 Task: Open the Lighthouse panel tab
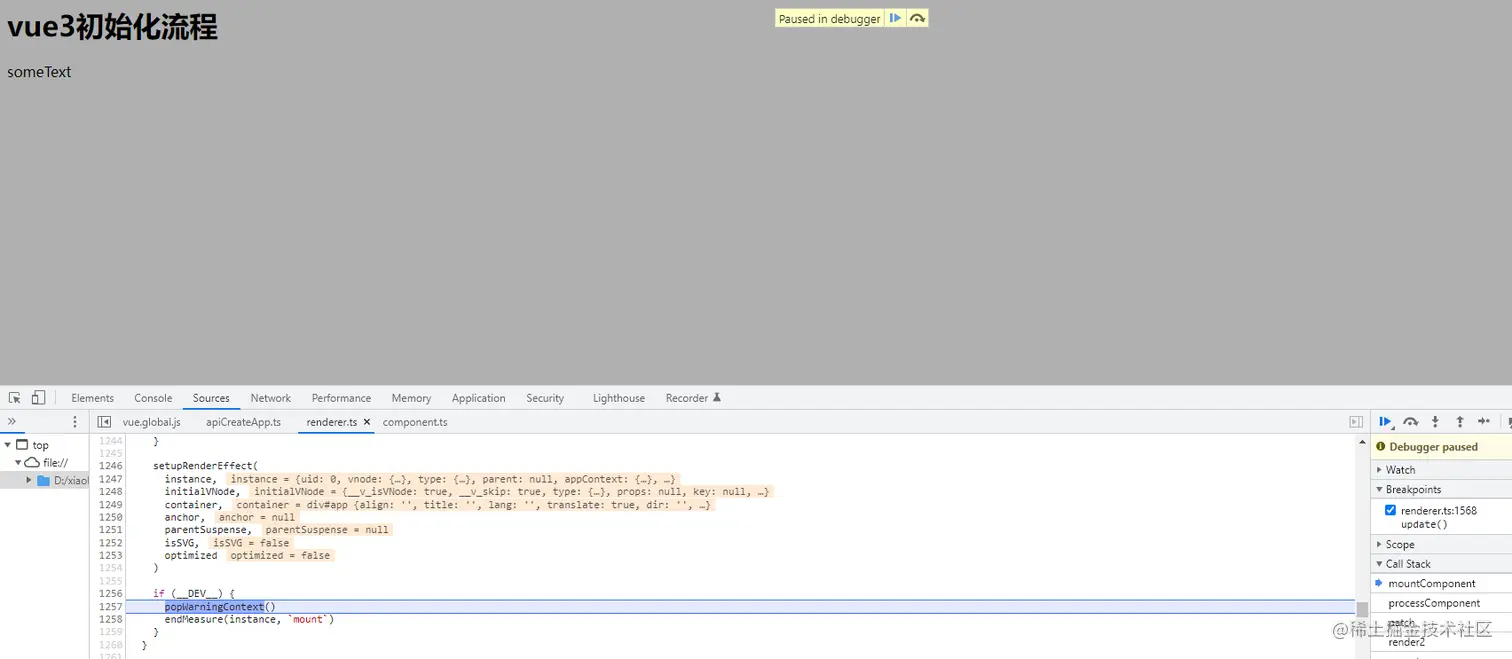[619, 398]
